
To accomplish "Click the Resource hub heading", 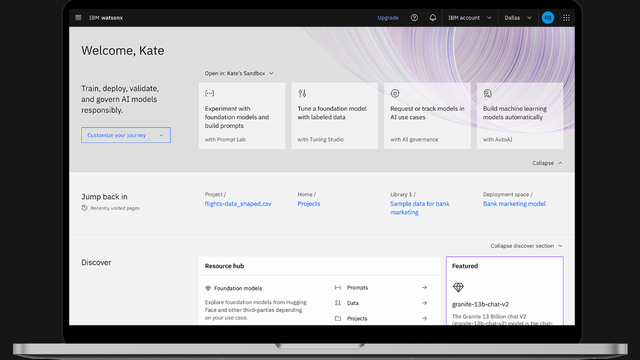I will pos(224,266).
